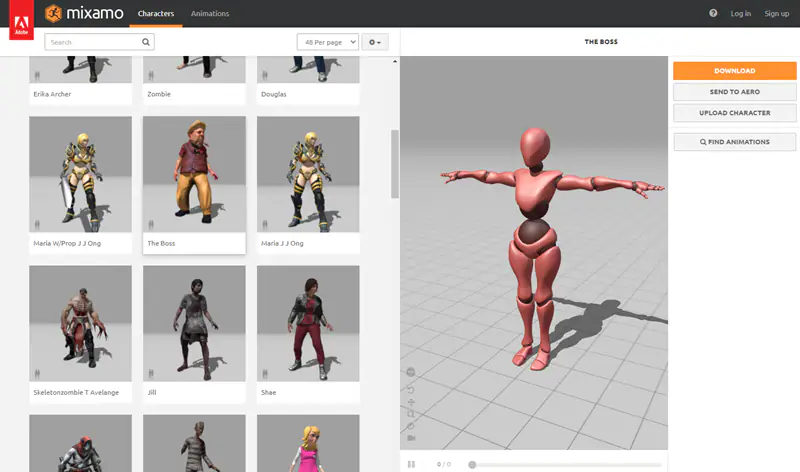Click the zoom magnifier icon in the viewport

coord(411,414)
